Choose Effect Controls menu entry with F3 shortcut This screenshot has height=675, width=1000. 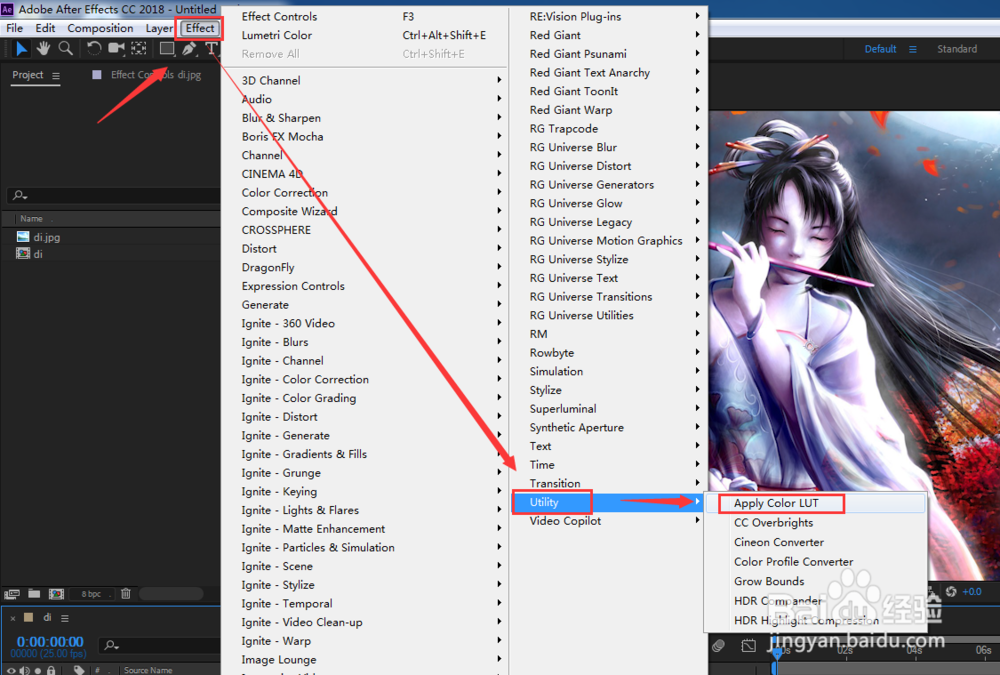point(365,17)
